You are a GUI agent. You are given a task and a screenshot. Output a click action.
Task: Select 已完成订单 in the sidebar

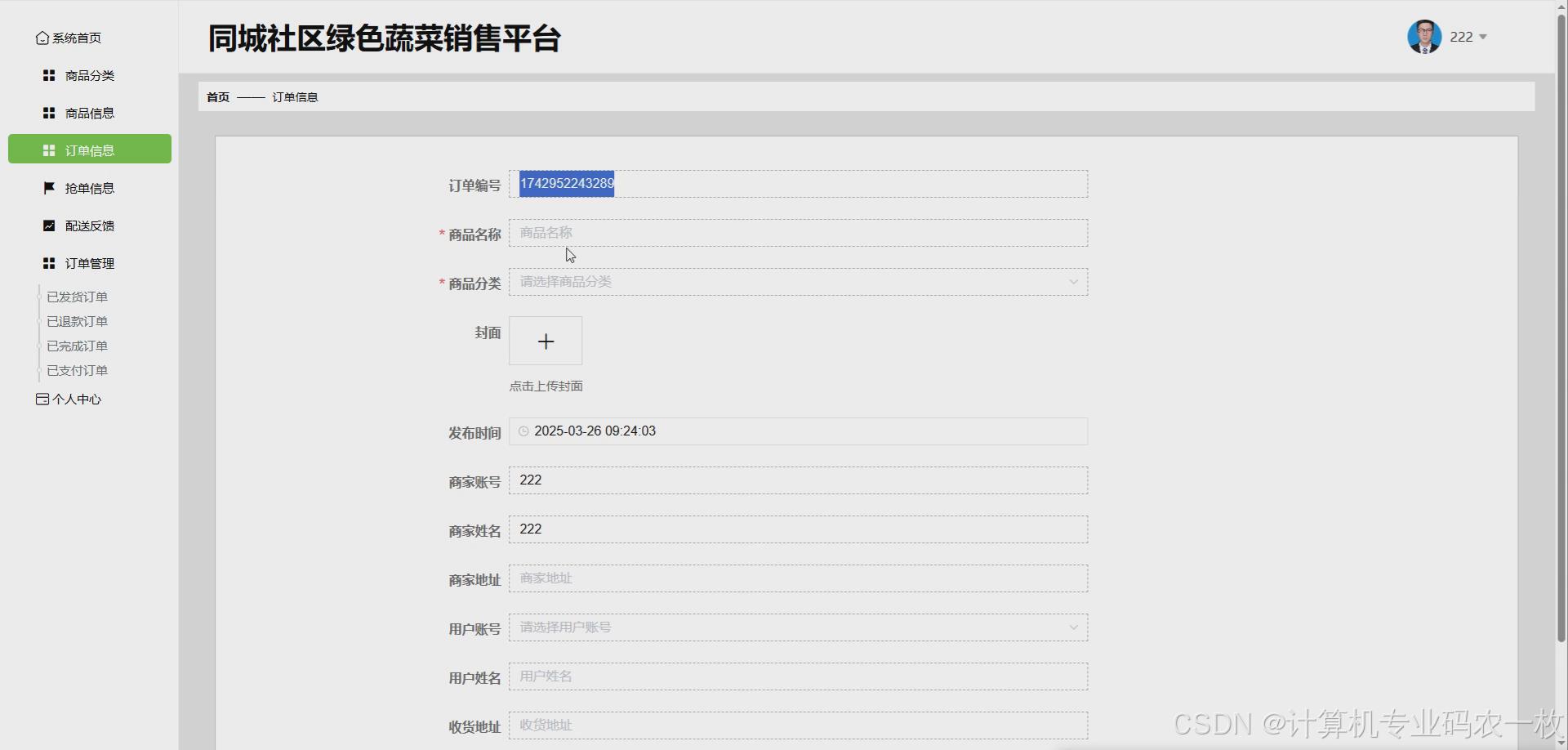(x=78, y=345)
